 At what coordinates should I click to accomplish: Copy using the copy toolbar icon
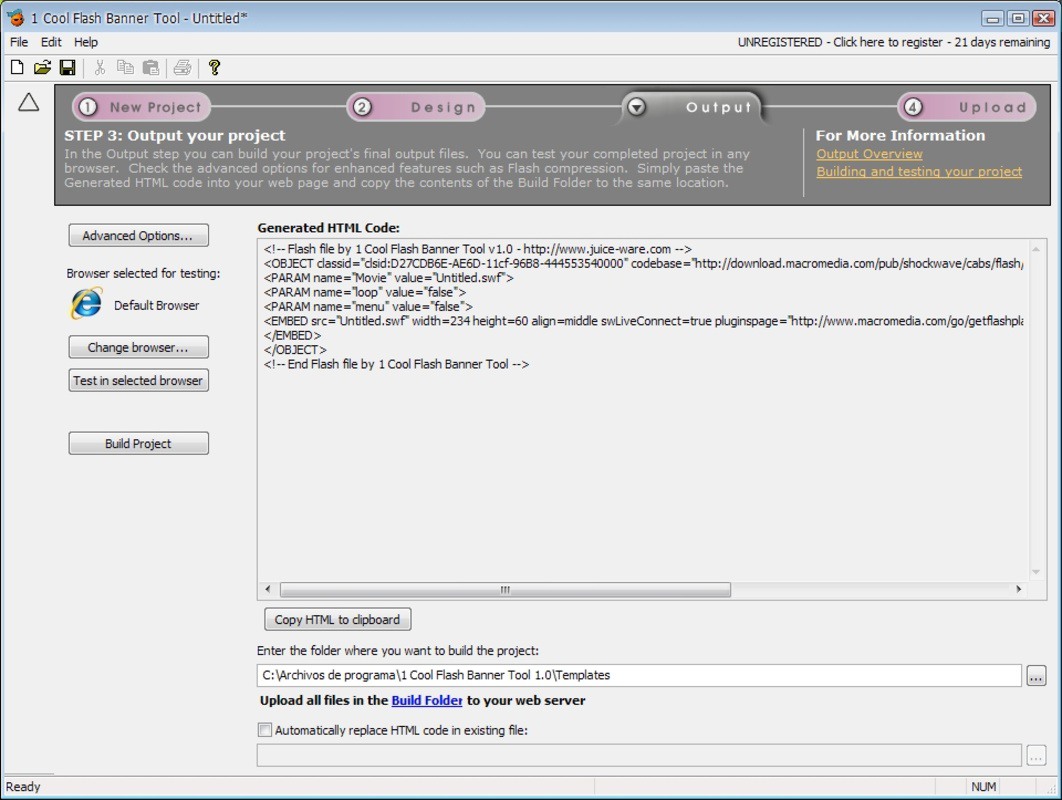(x=124, y=67)
